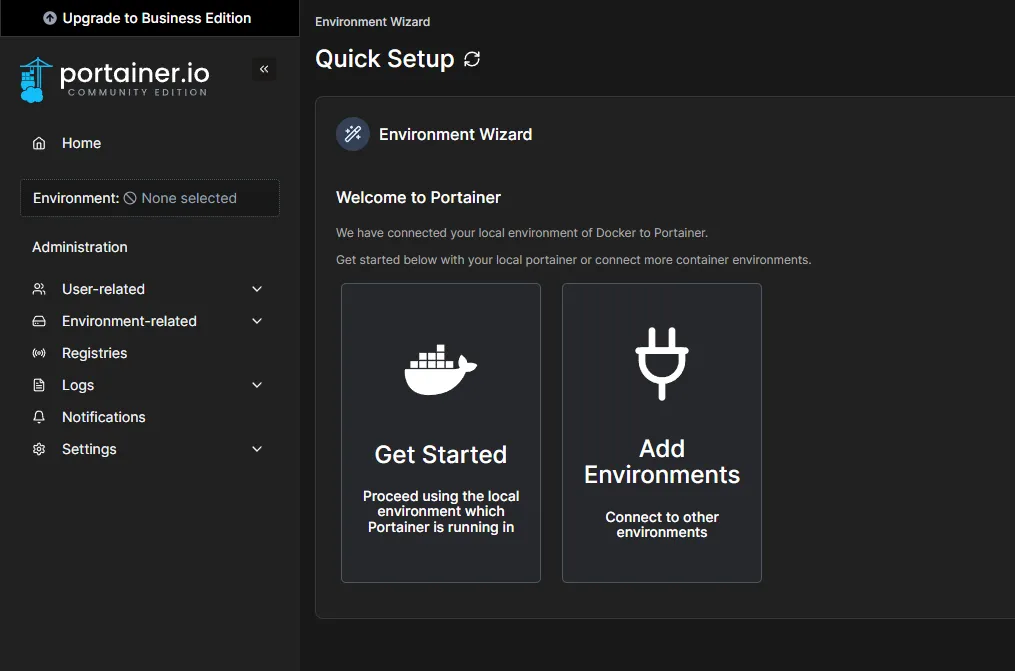
Task: Click the Upgrade arrow circle icon
Action: [x=50, y=18]
